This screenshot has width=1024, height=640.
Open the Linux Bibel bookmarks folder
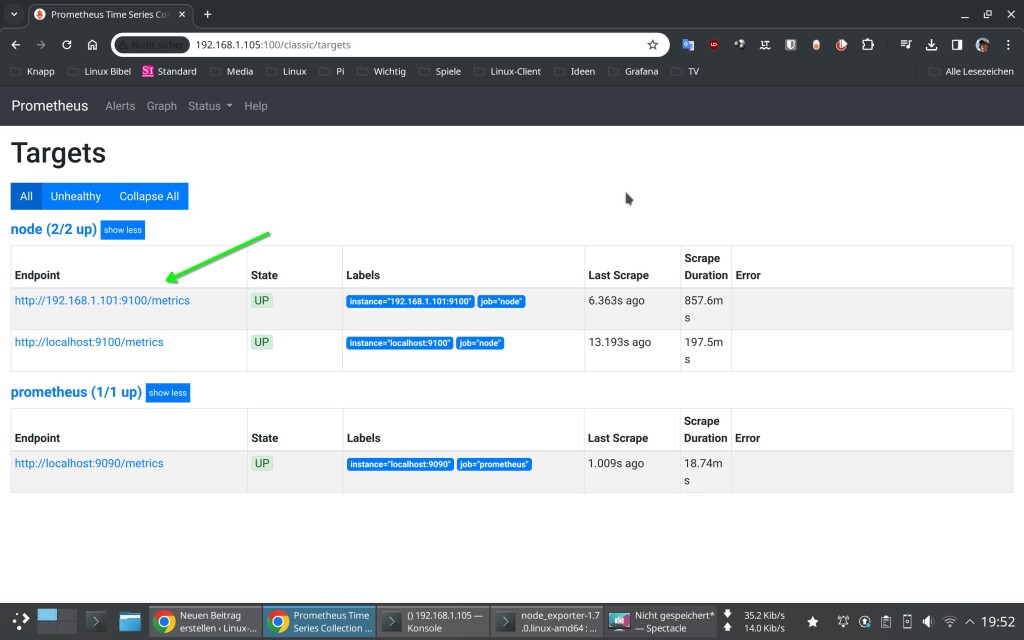(x=99, y=71)
